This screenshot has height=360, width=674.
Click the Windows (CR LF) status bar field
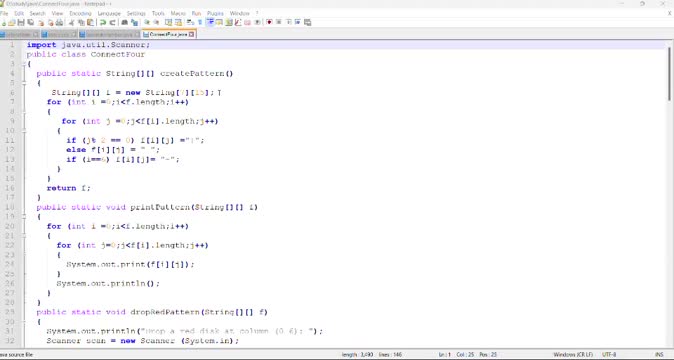click(573, 355)
